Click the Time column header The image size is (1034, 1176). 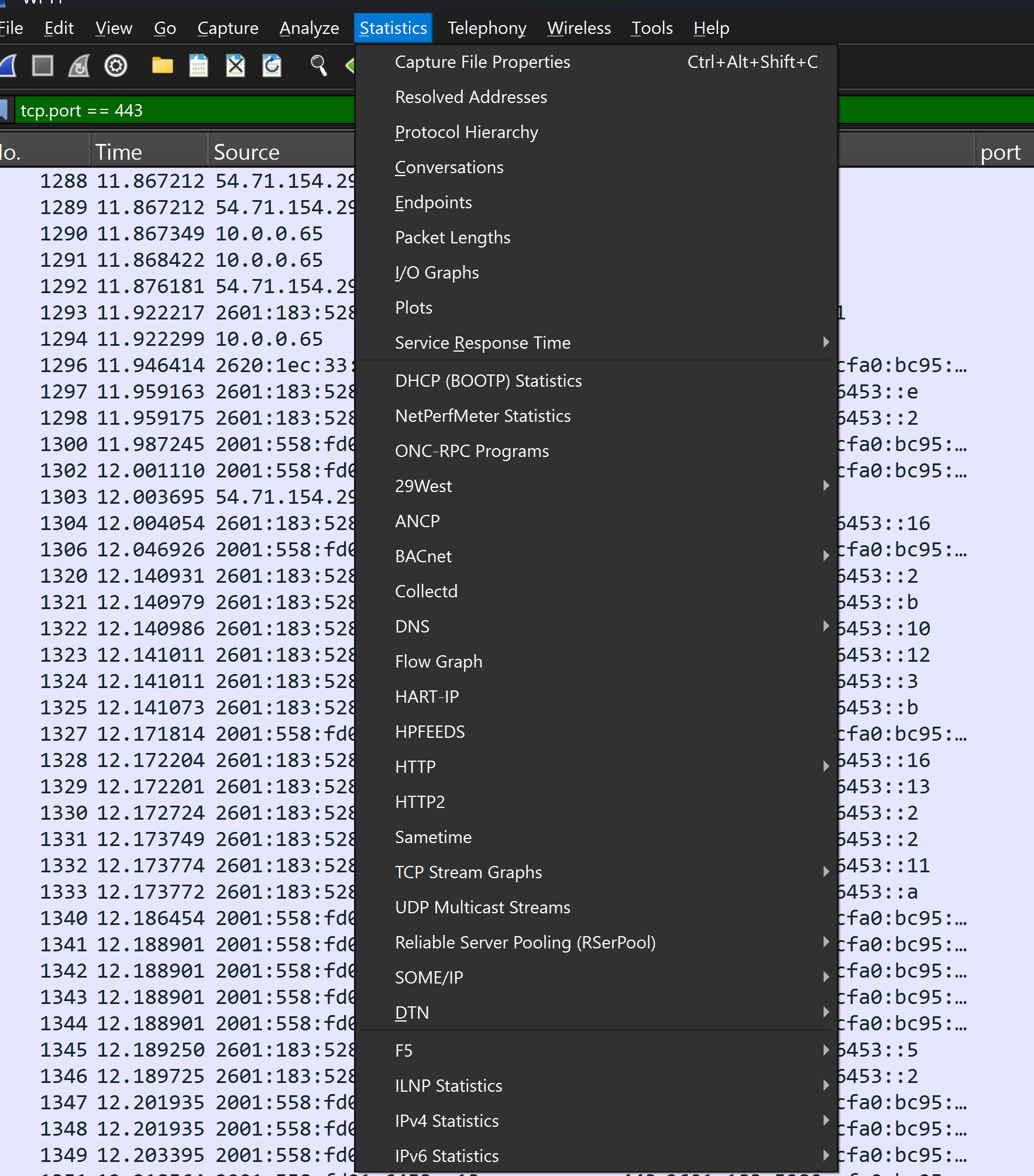coord(149,152)
